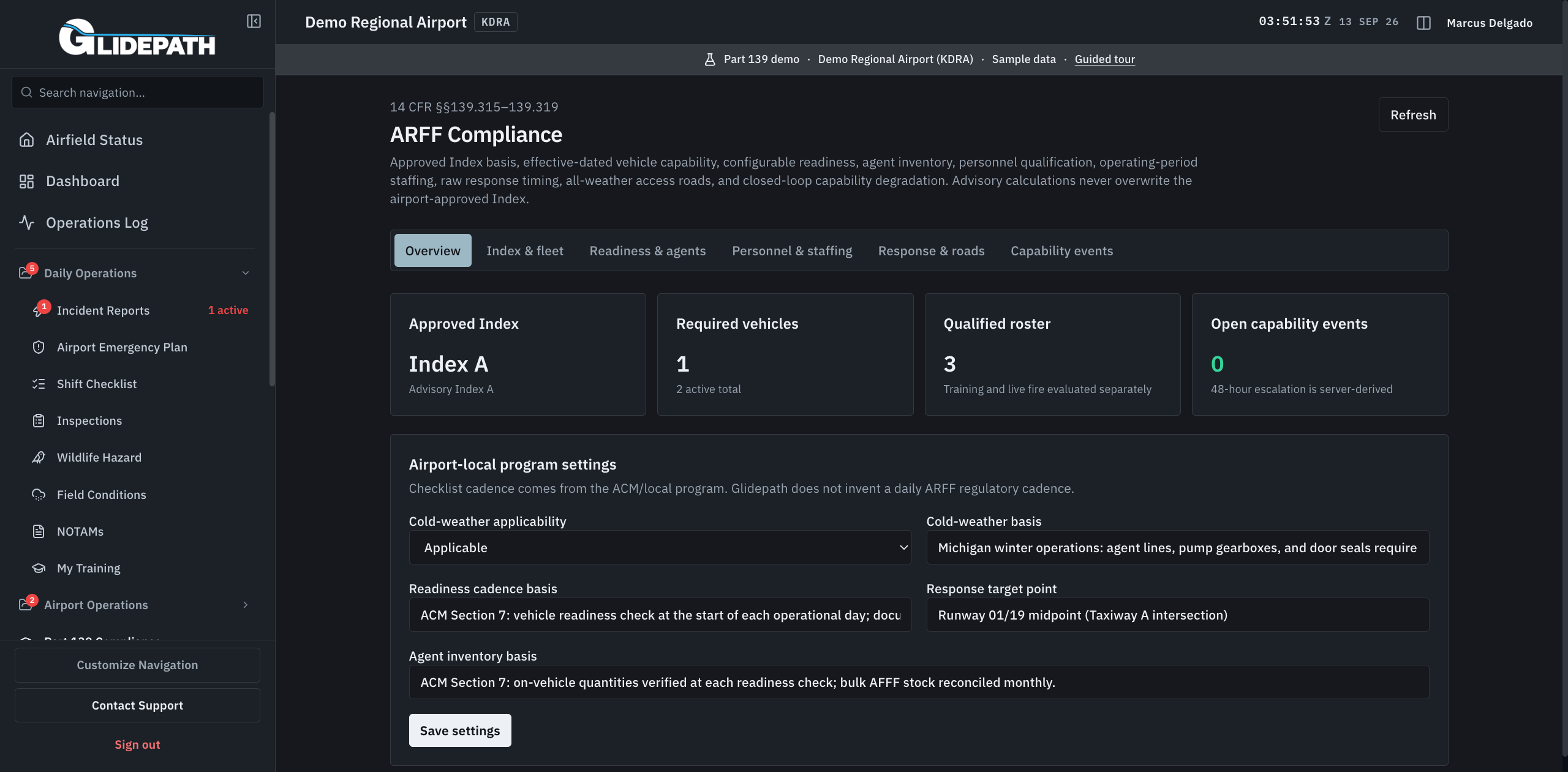Switch to the Overview tab
Image resolution: width=1568 pixels, height=772 pixels.
click(432, 250)
